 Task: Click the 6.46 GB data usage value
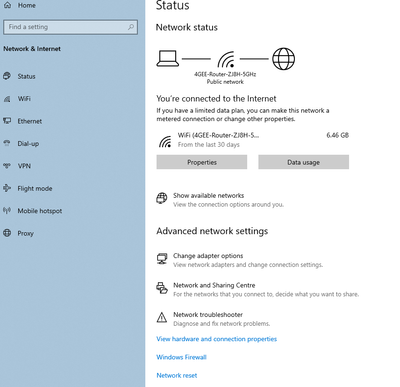(x=338, y=135)
